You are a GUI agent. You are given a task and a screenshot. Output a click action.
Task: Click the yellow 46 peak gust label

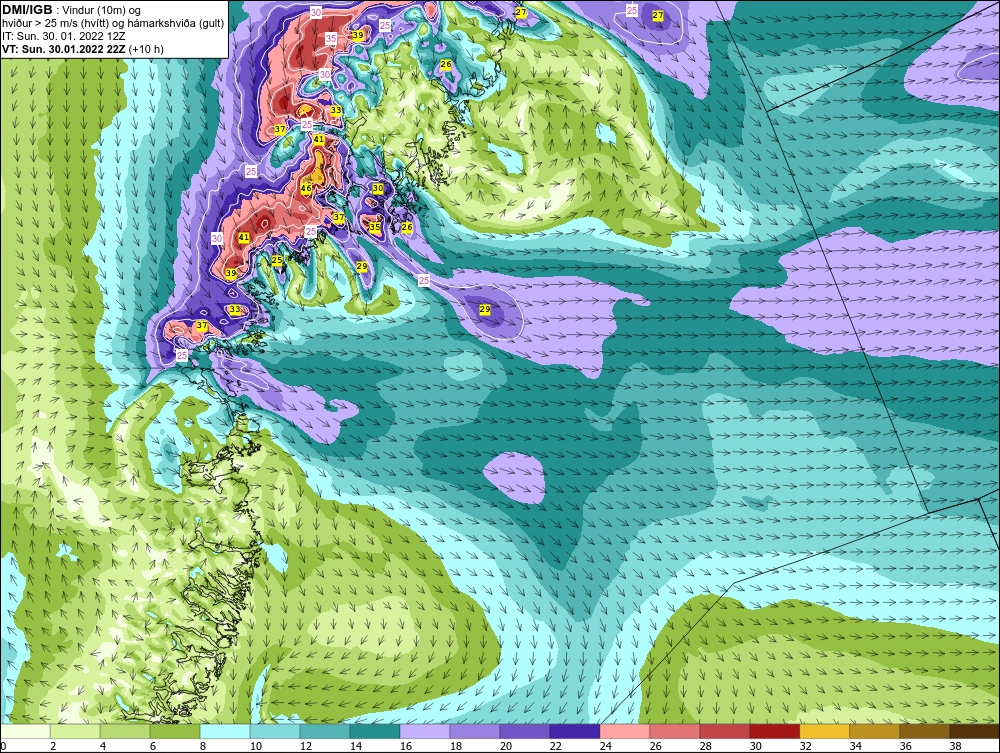306,188
